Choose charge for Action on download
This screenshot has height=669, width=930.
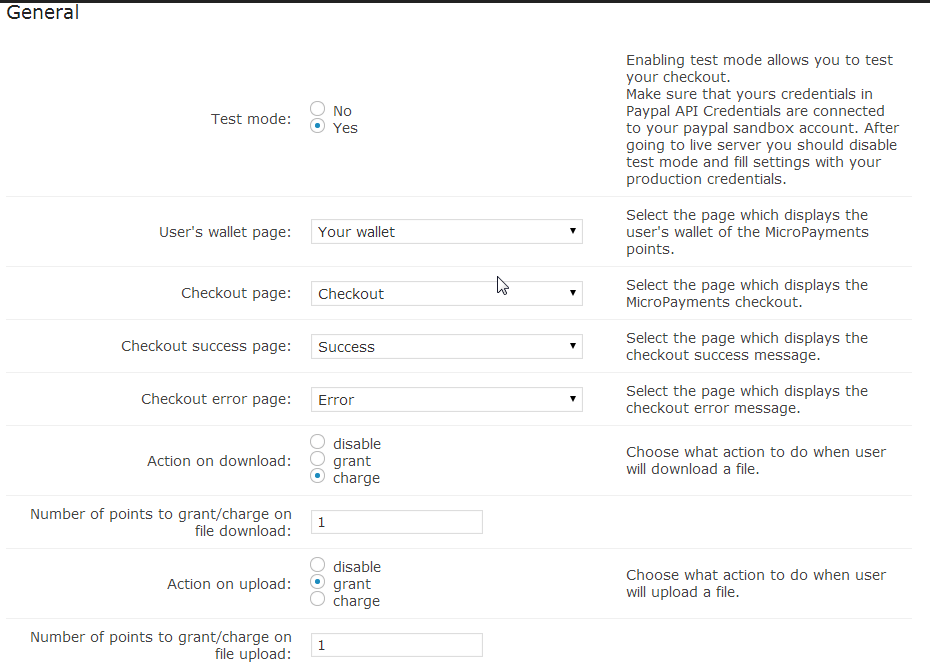coord(318,476)
